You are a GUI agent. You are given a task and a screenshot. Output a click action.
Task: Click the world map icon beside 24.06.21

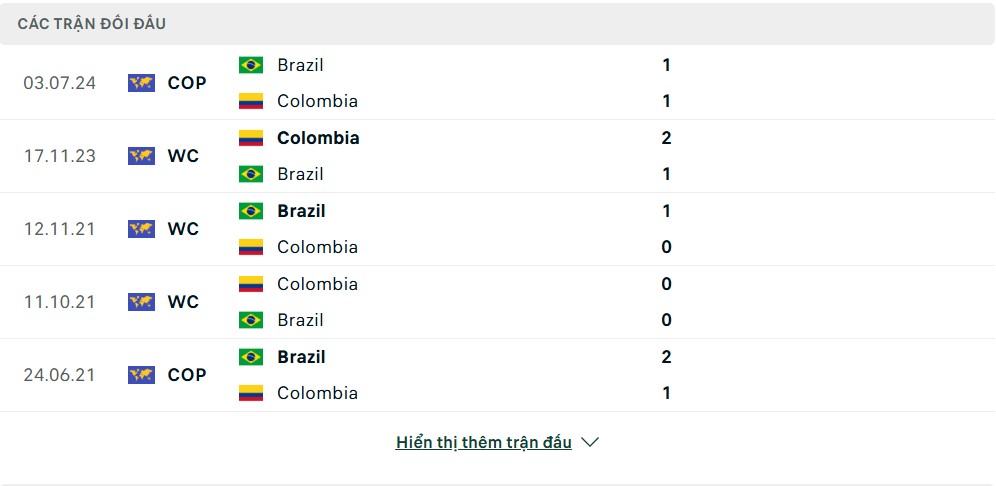coord(141,375)
